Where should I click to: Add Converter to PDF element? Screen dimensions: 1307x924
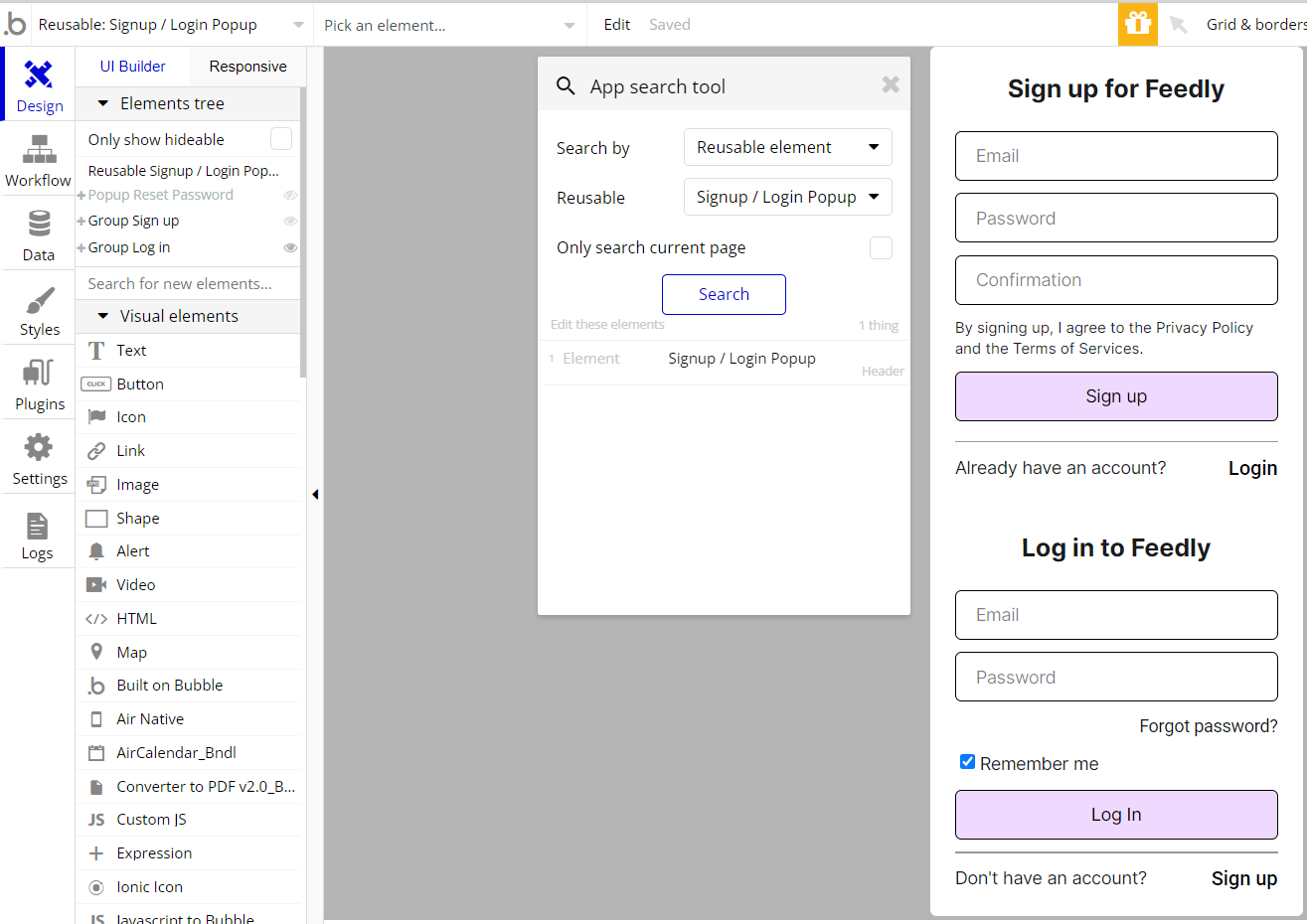pos(188,787)
